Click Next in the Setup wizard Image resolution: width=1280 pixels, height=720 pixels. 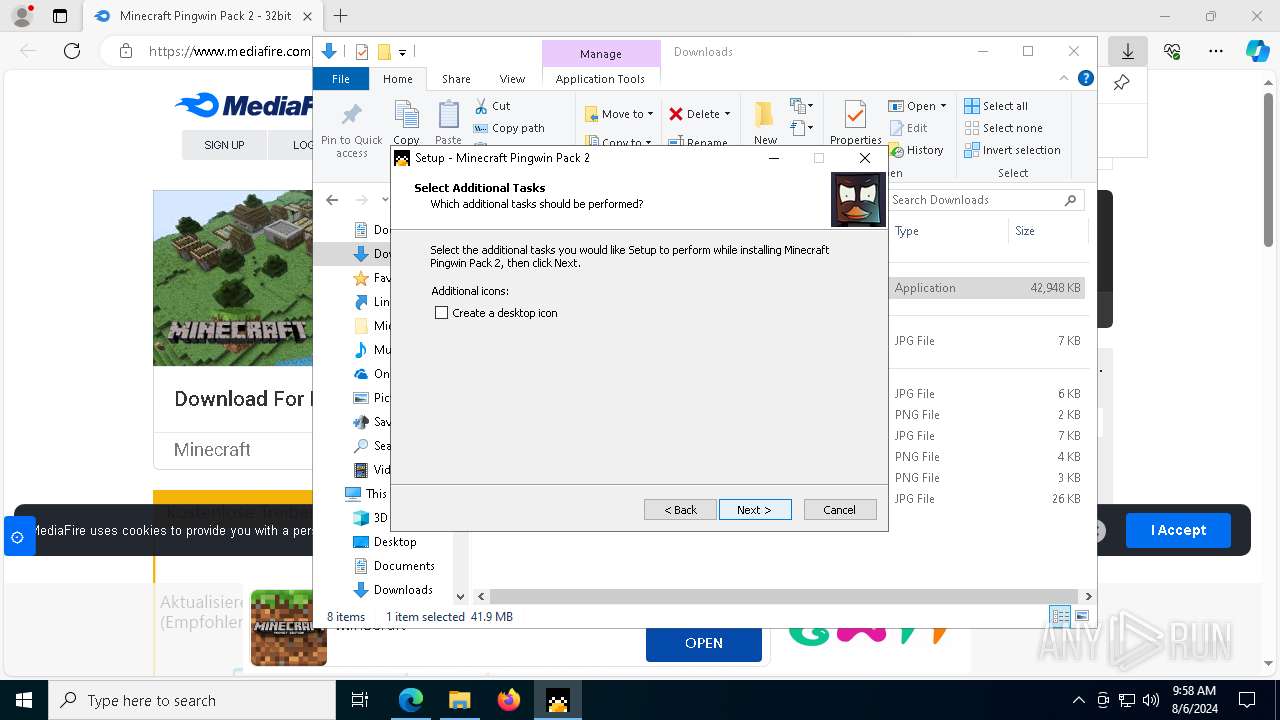click(755, 510)
